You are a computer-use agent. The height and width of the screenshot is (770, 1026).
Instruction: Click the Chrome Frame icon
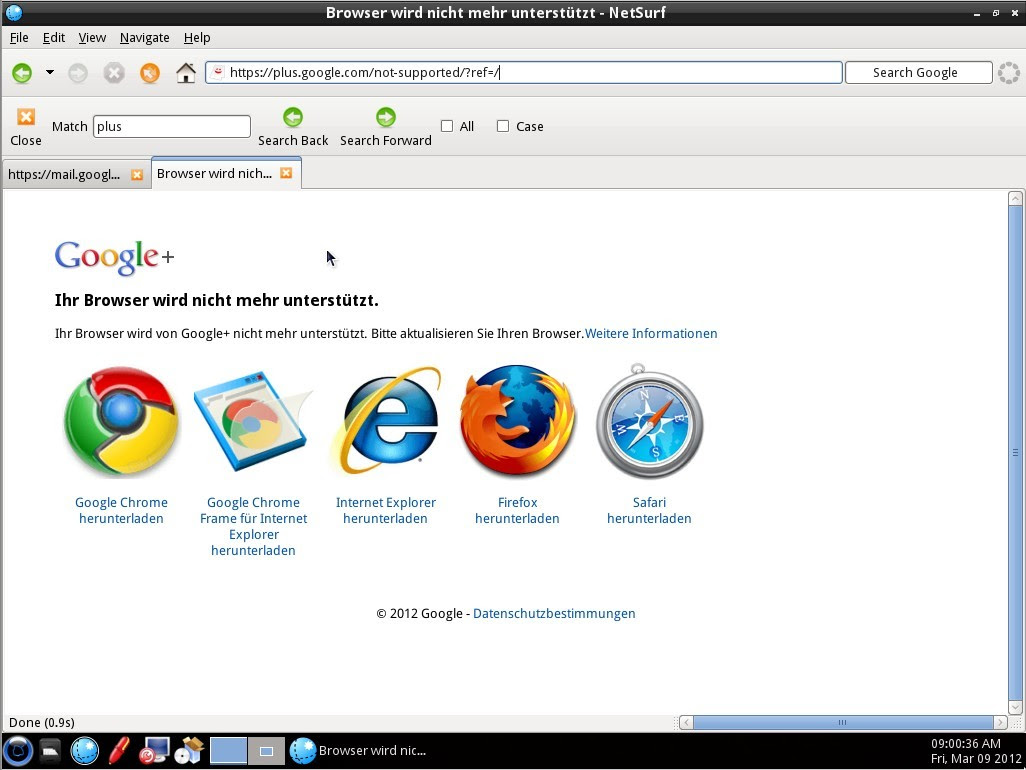pyautogui.click(x=253, y=421)
